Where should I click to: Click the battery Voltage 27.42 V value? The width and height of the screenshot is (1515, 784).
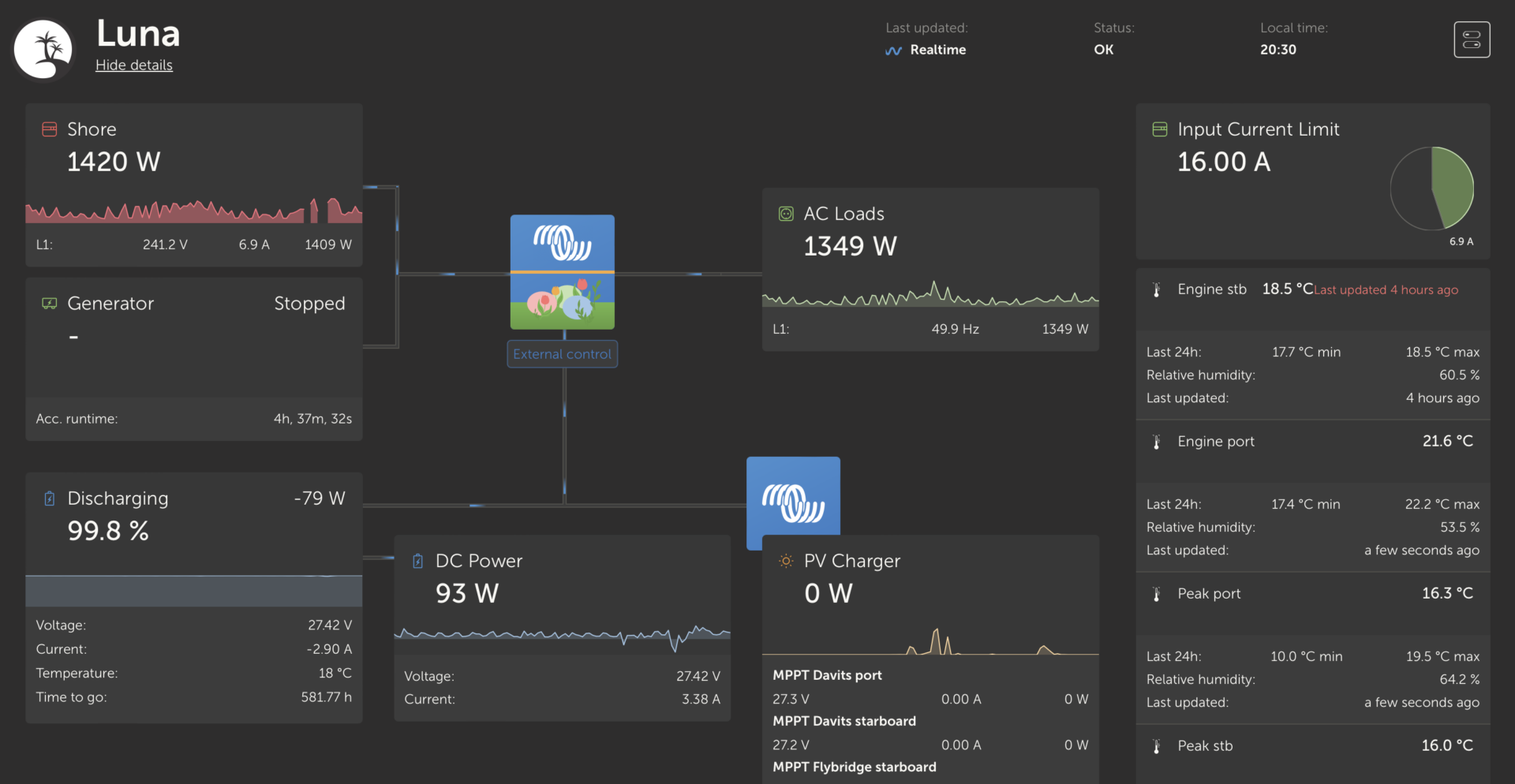coord(330,625)
